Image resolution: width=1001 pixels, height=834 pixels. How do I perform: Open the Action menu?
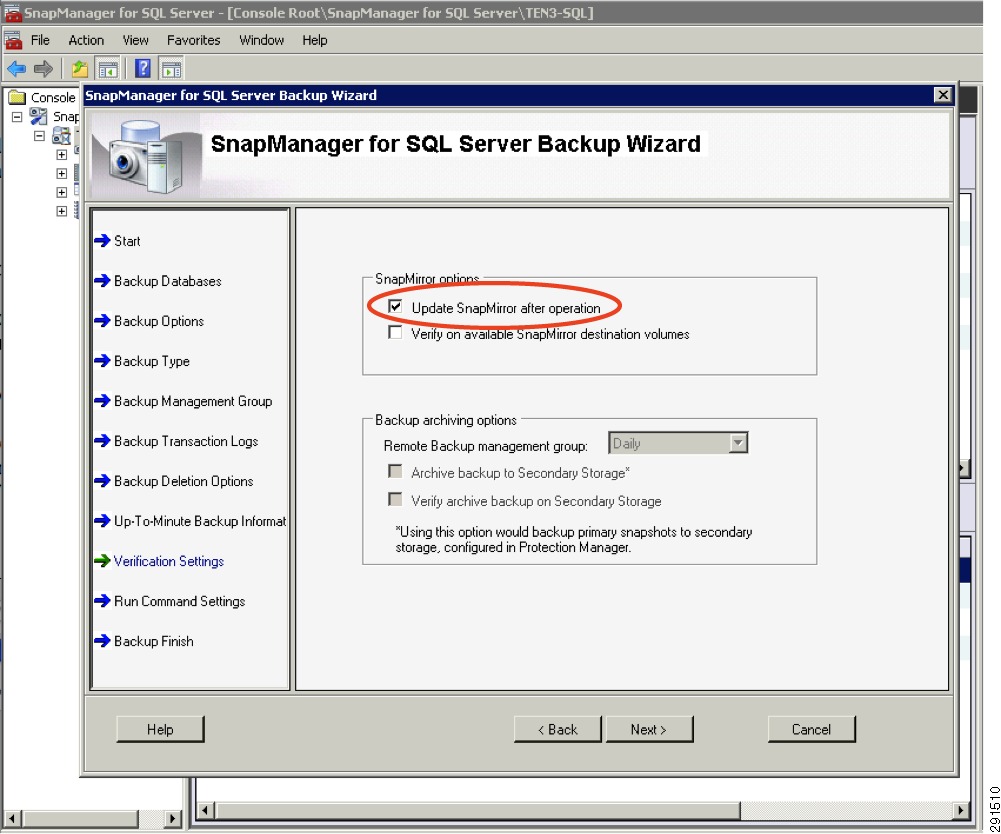(x=86, y=40)
